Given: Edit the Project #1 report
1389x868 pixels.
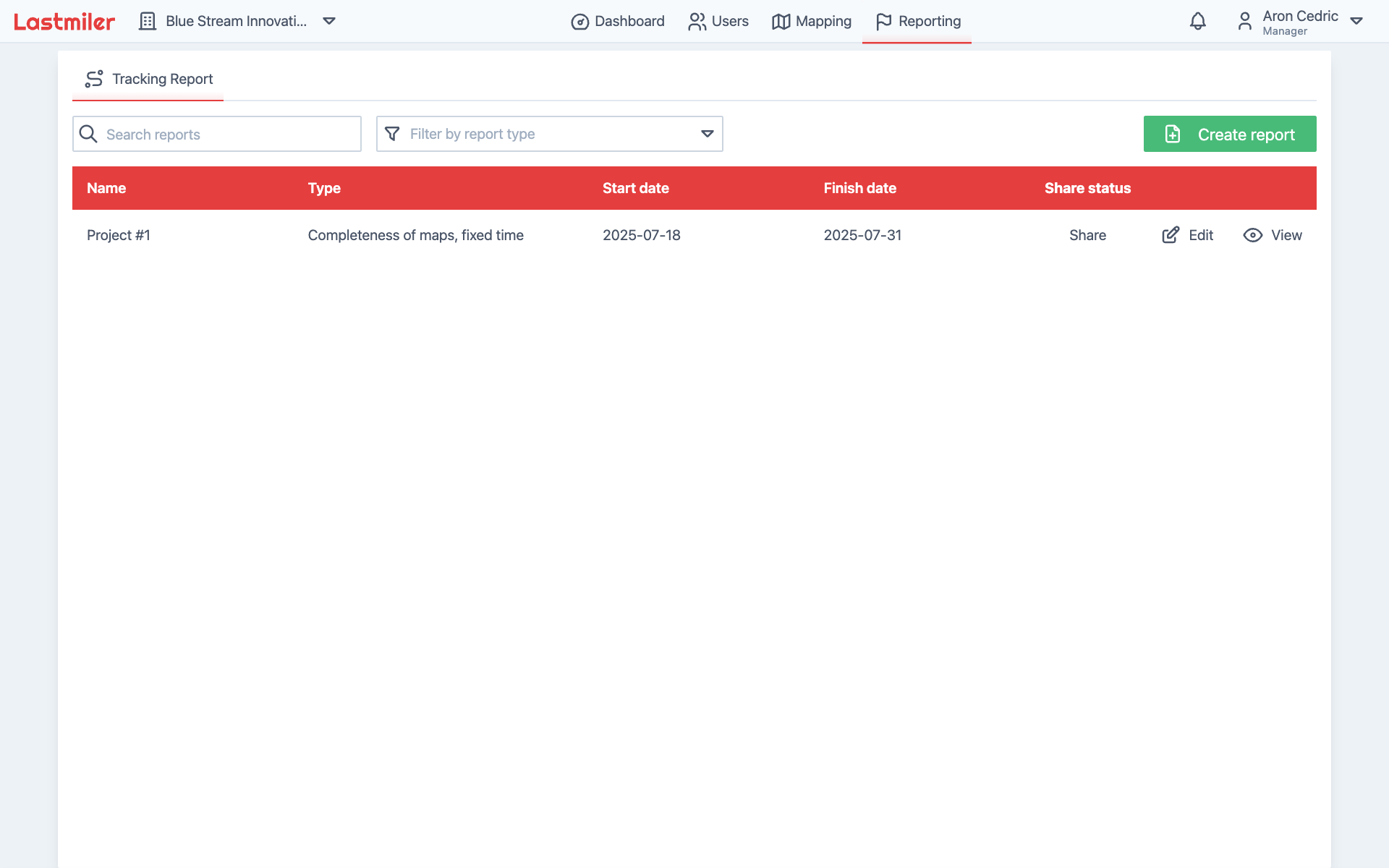Looking at the screenshot, I should pos(1188,235).
